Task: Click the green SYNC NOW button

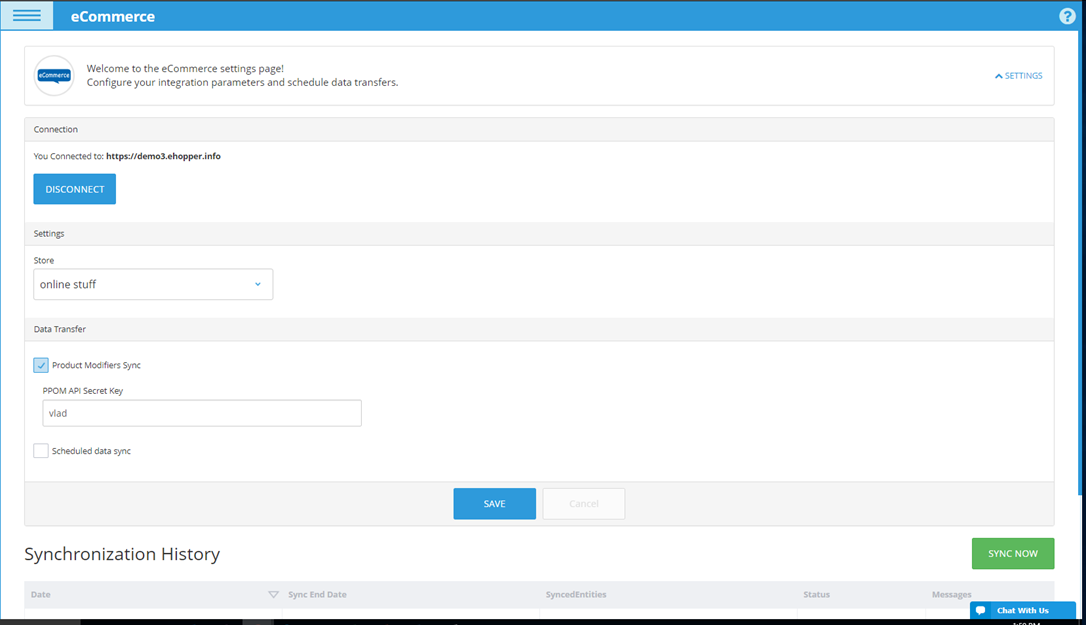Action: (x=1012, y=553)
